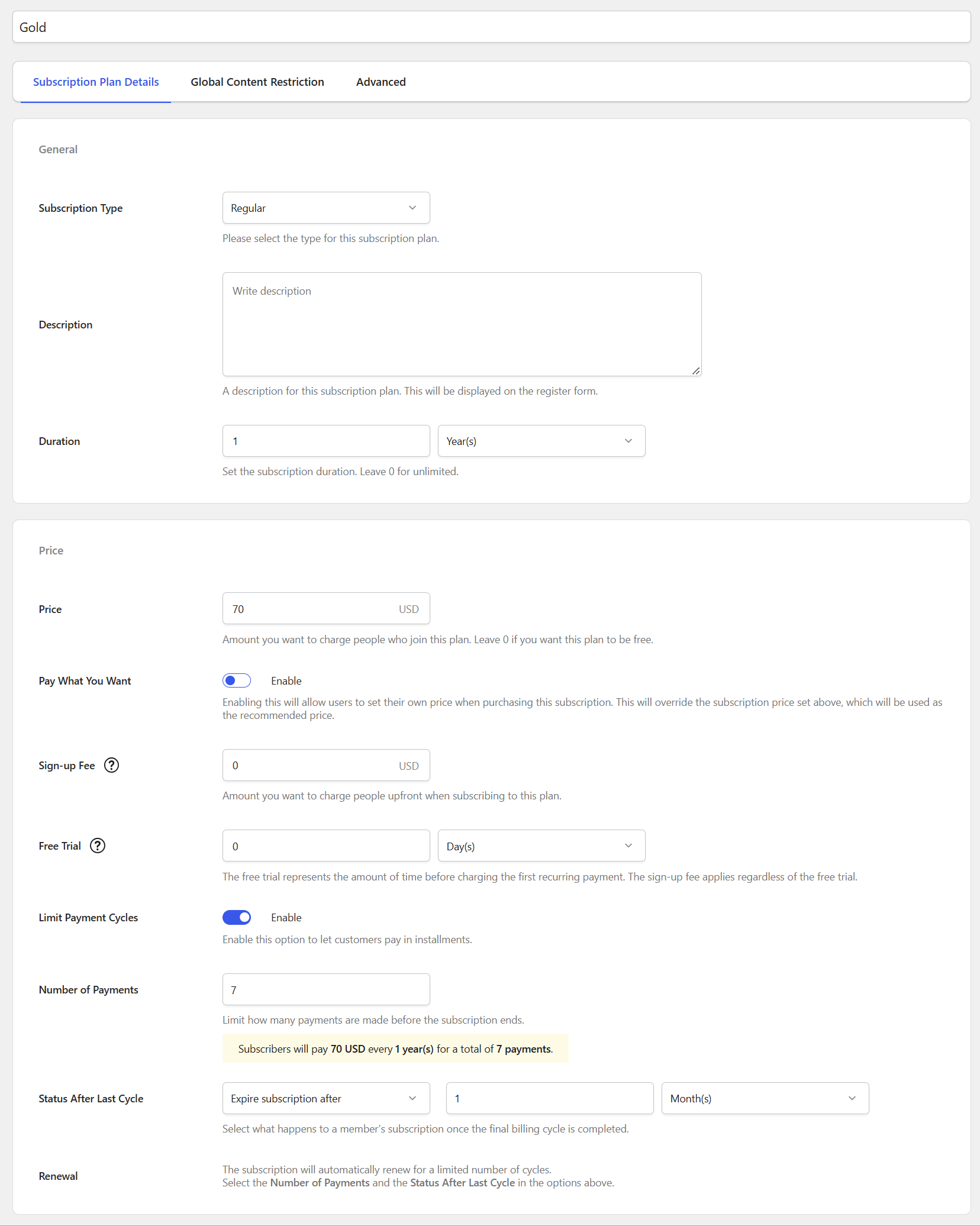The height and width of the screenshot is (1226, 980).
Task: Click the Duration number field
Action: 326,441
